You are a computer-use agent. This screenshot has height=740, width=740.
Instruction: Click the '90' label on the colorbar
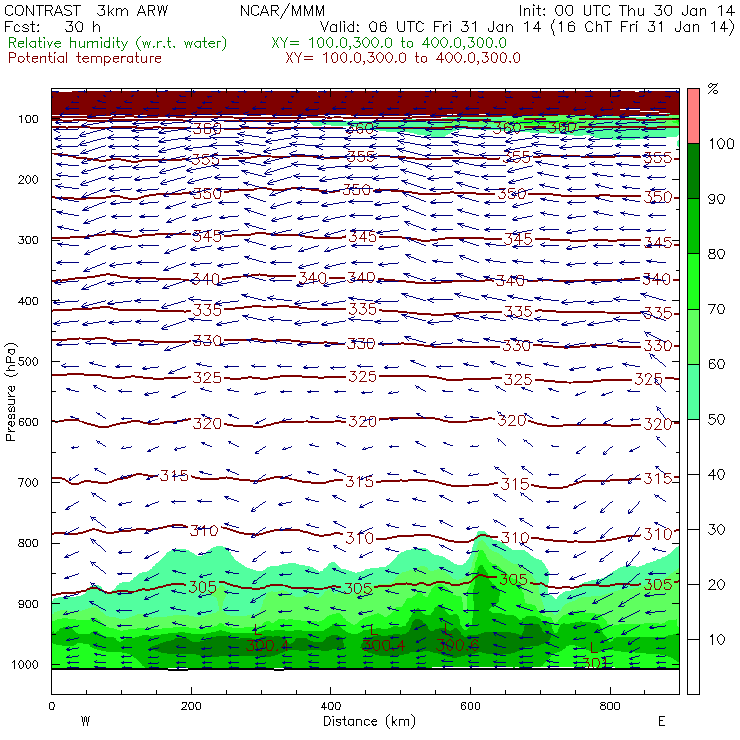[x=716, y=199]
